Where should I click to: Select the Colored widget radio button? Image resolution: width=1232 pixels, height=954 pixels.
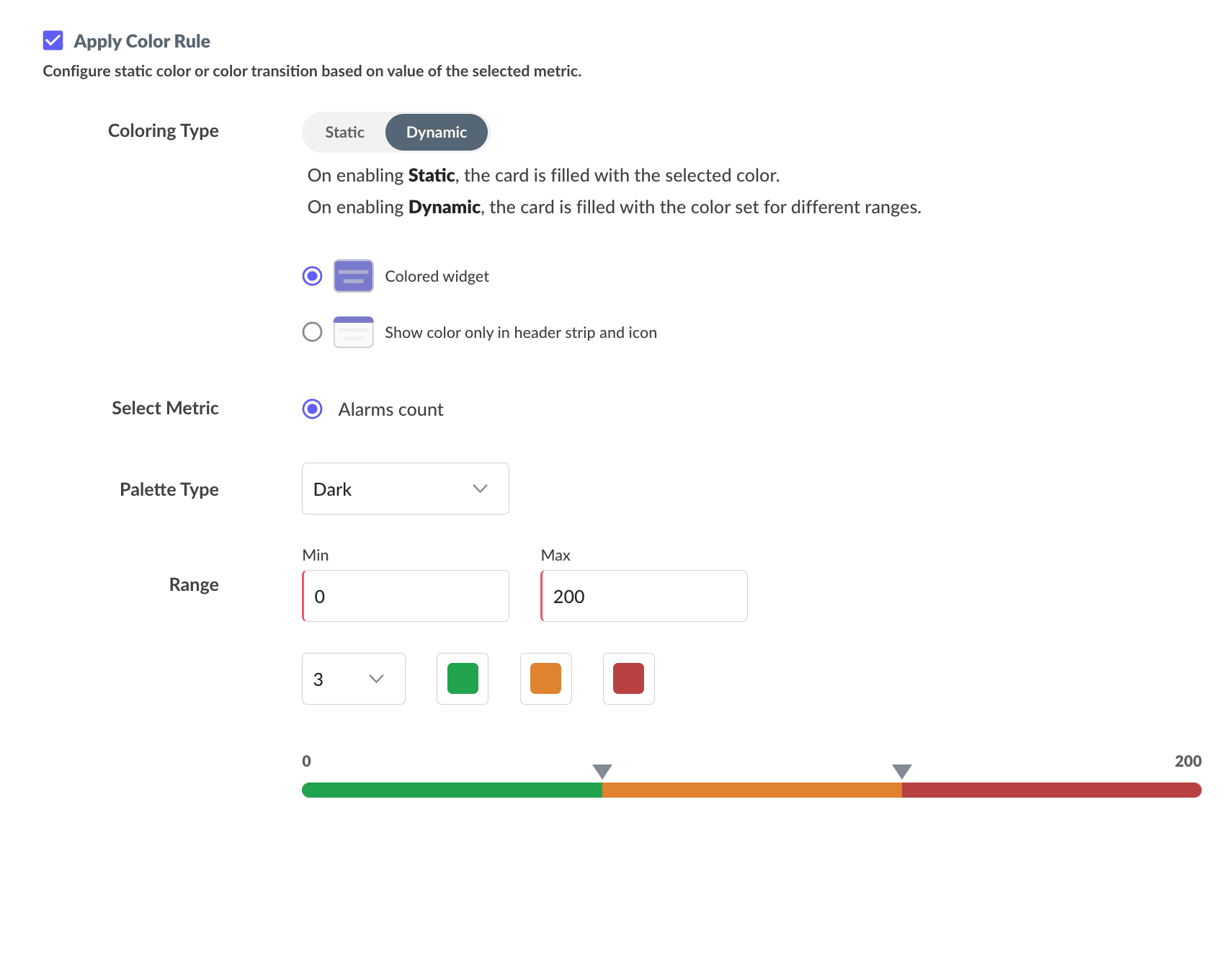click(x=312, y=276)
